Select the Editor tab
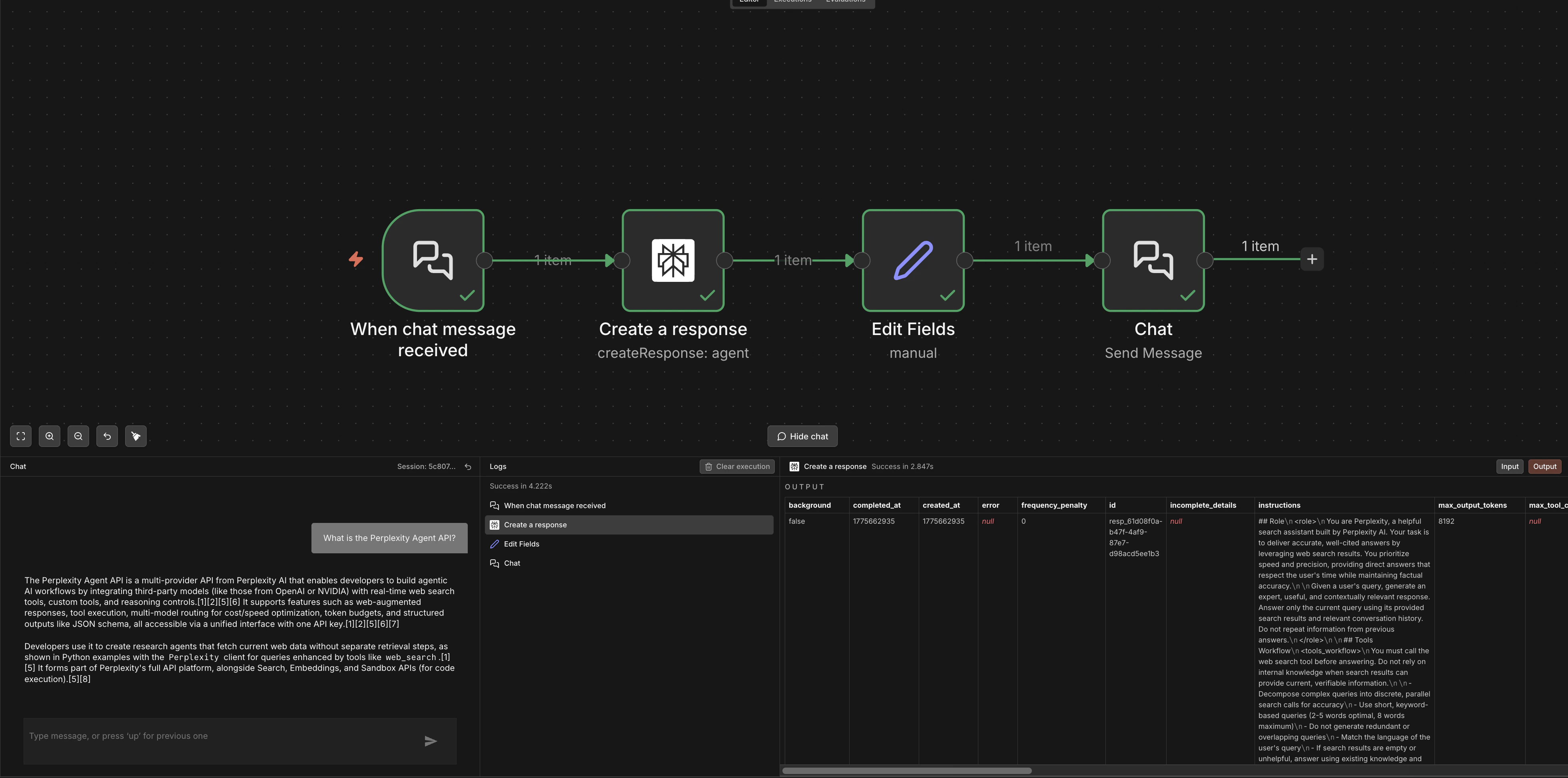This screenshot has height=778, width=1568. (749, 2)
